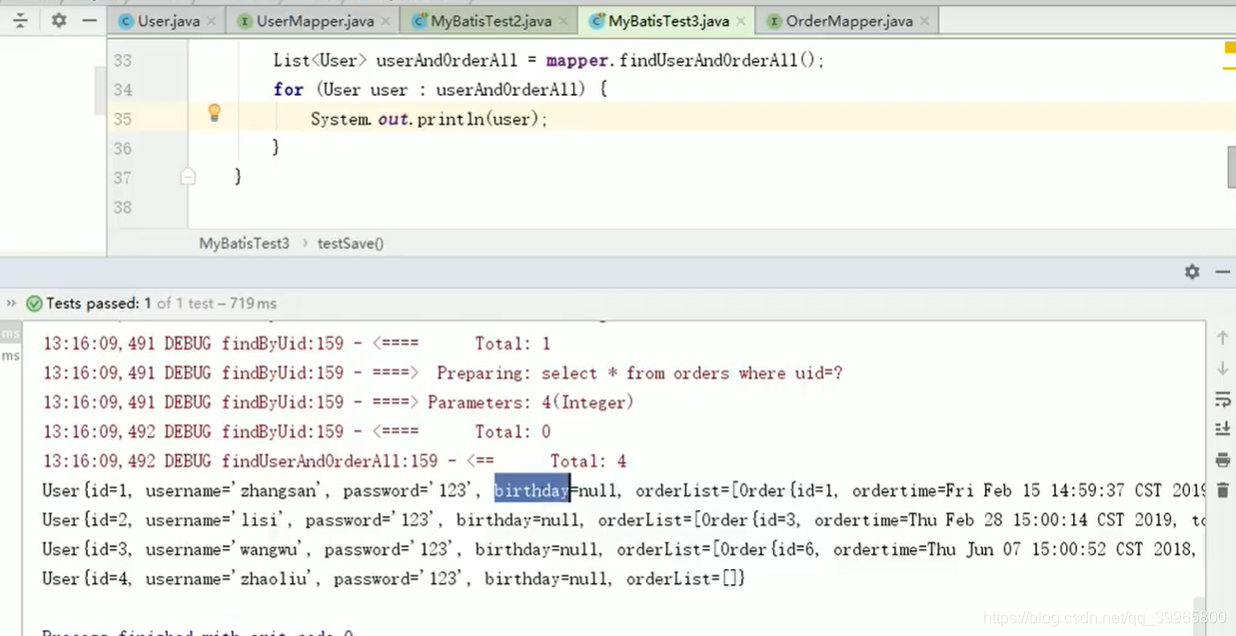Select the MyBatisTest3.java tab
The height and width of the screenshot is (636, 1236).
click(668, 21)
